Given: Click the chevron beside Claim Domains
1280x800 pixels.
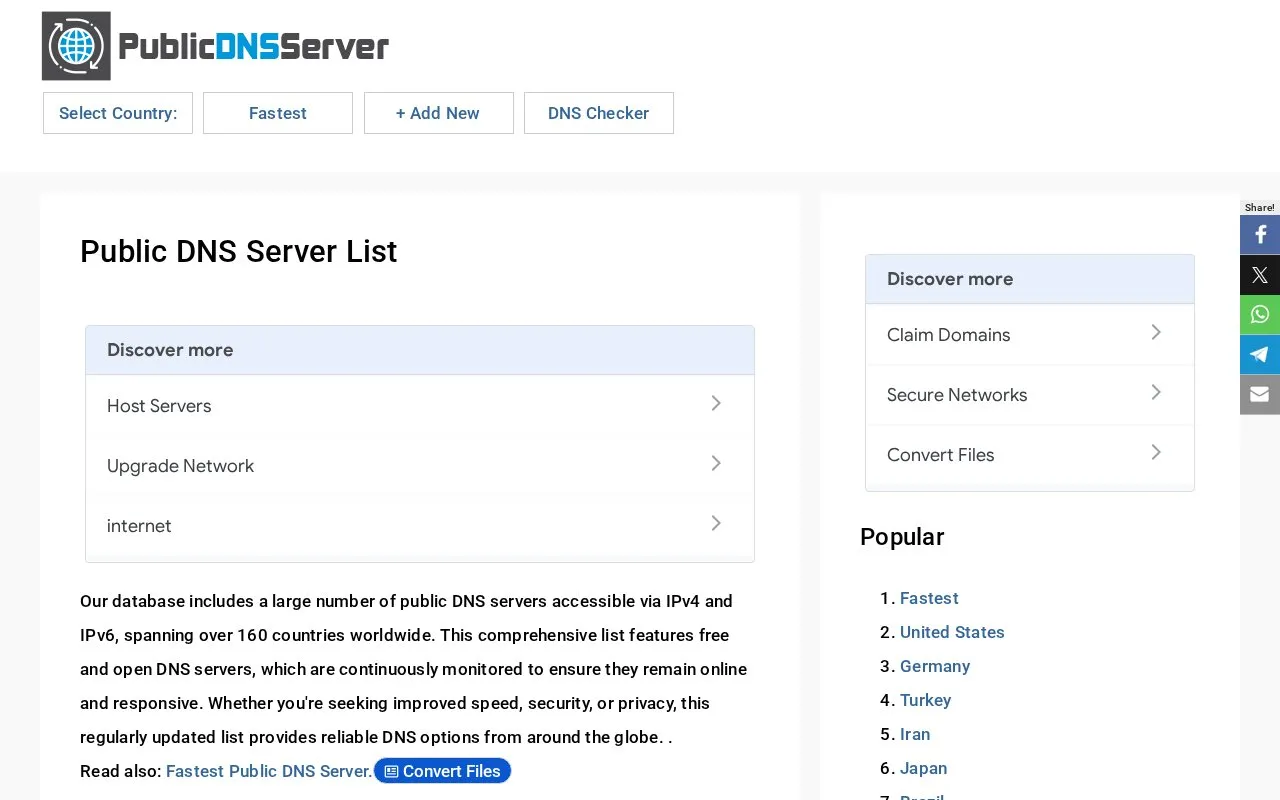Looking at the screenshot, I should point(1156,332).
